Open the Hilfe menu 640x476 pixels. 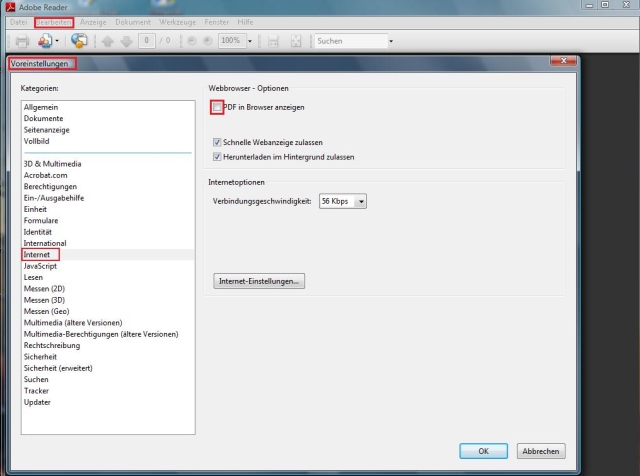coord(245,22)
